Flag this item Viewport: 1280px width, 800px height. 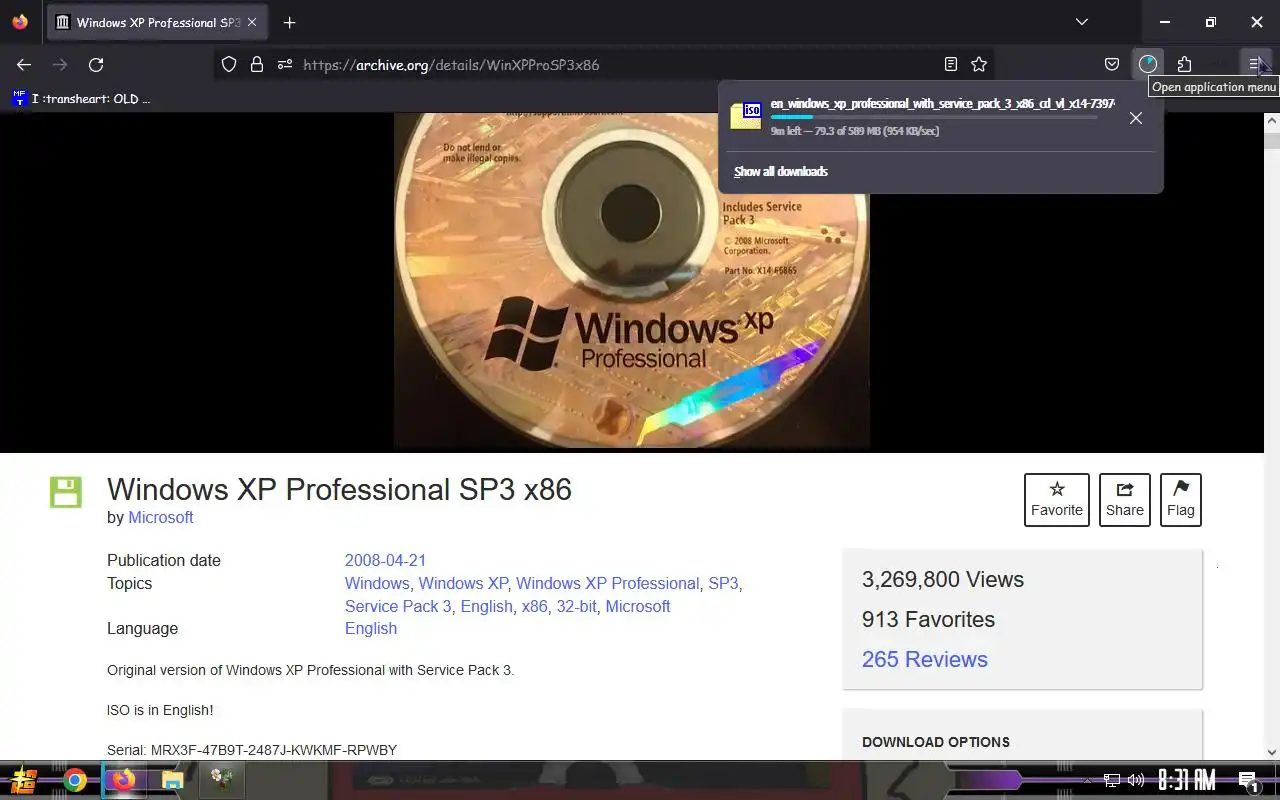[1181, 499]
